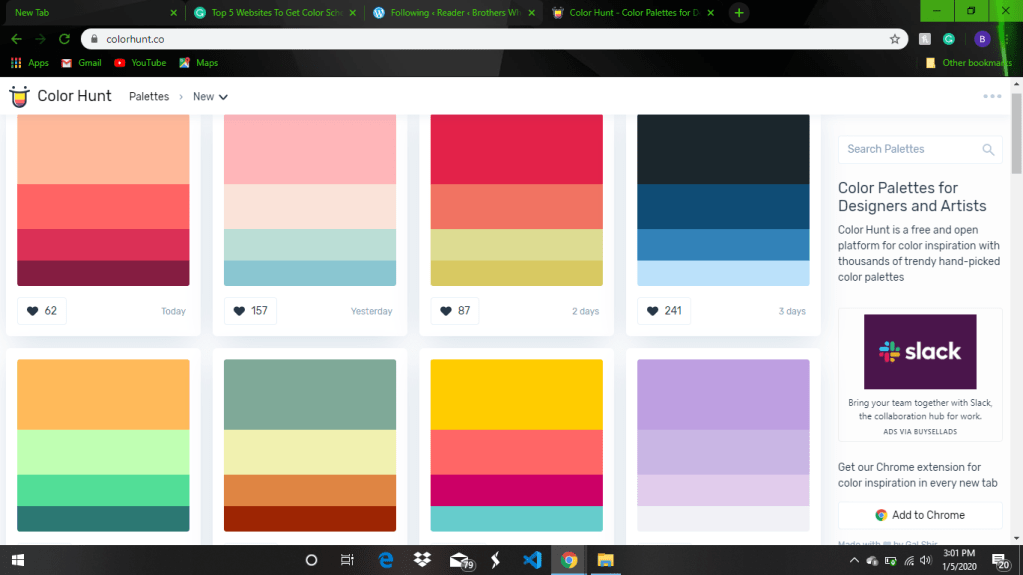The width and height of the screenshot is (1023, 575).
Task: Expand the New sorting dropdown
Action: click(210, 97)
